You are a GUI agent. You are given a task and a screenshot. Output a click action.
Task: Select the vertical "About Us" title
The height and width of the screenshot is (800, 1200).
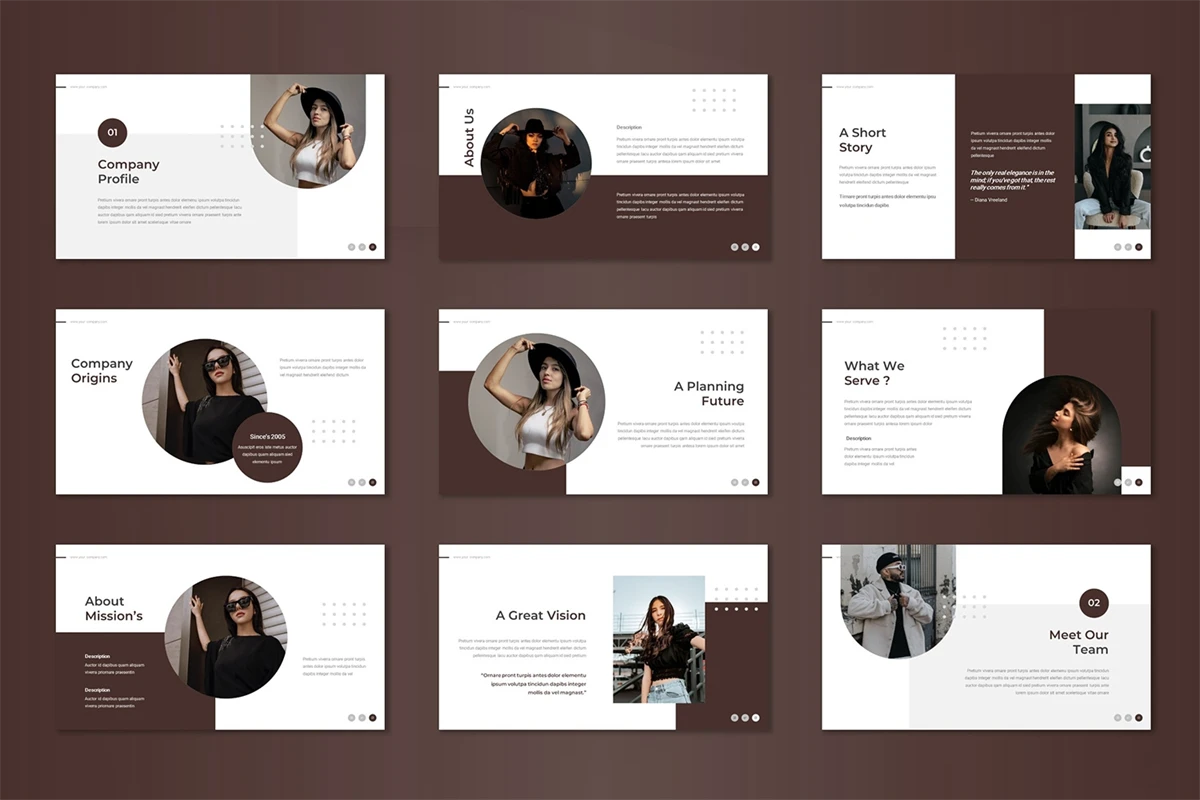(x=469, y=137)
